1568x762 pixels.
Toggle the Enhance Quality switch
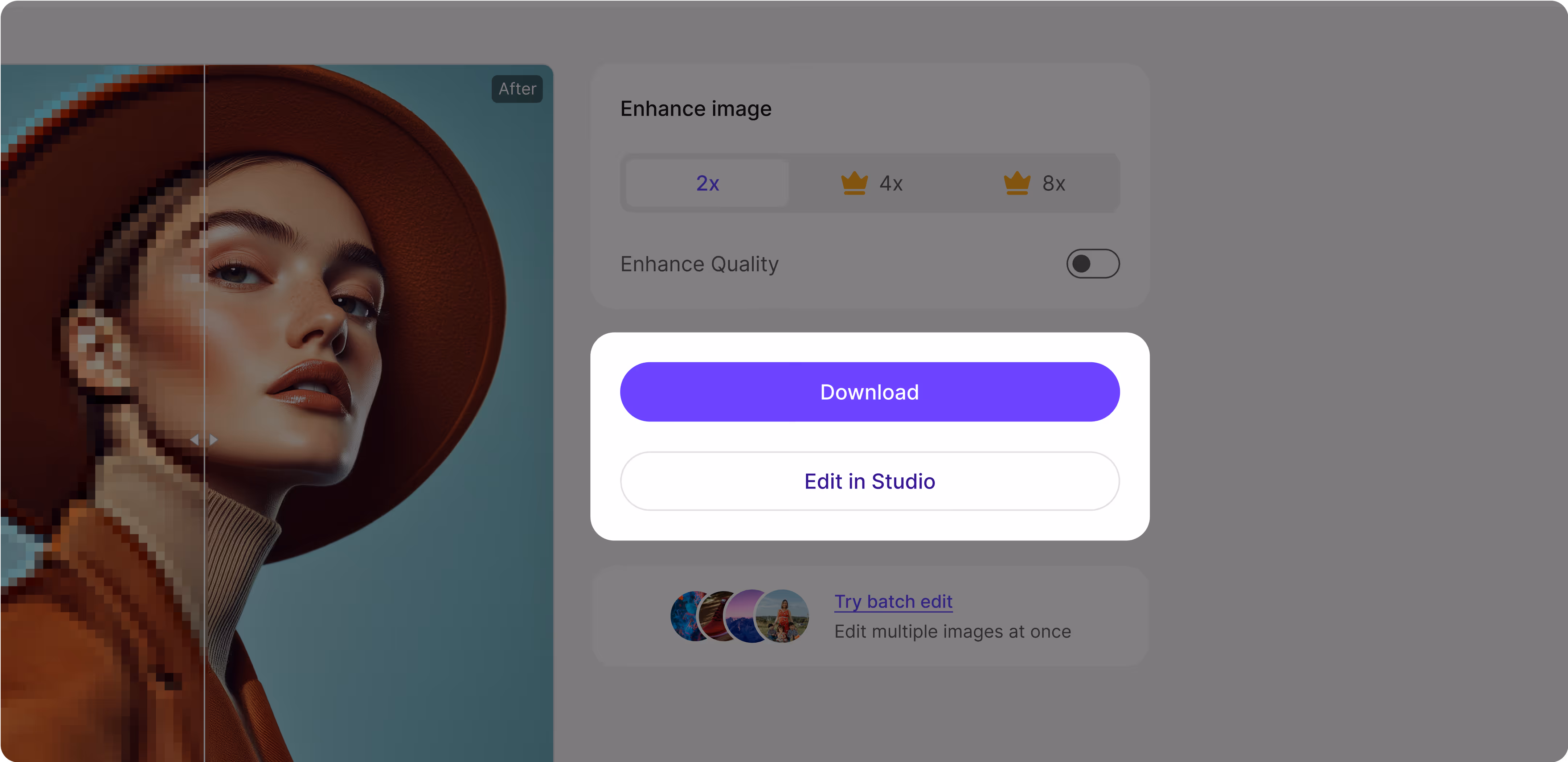pyautogui.click(x=1093, y=264)
